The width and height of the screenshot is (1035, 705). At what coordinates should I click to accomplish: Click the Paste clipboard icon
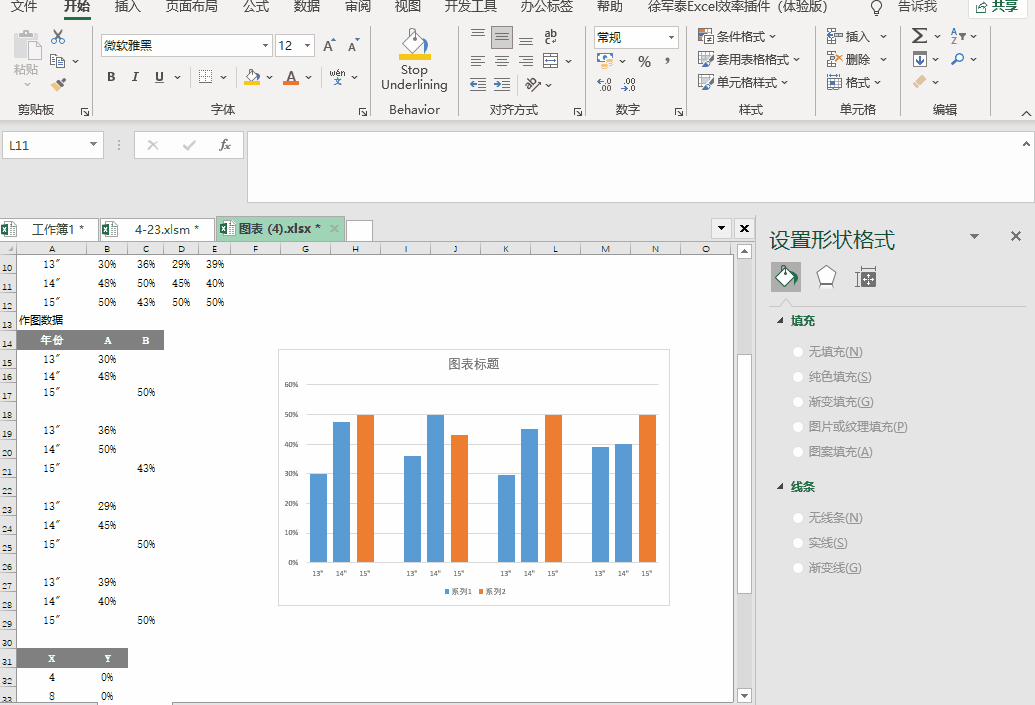point(26,46)
